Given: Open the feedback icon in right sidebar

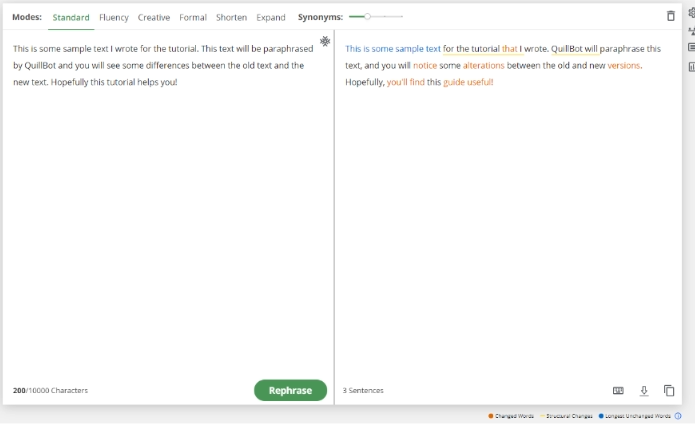Looking at the screenshot, I should point(691,48).
